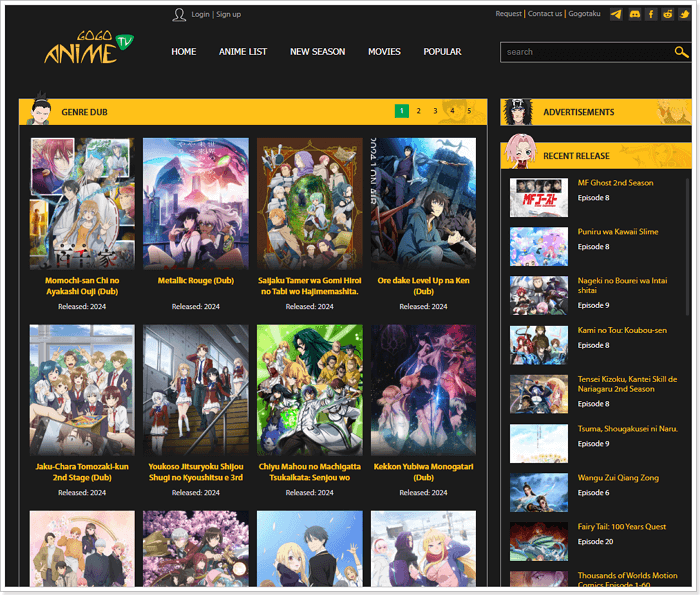The width and height of the screenshot is (700, 595).
Task: Open Tensei Kizoku, Kantei Skill 2nd Season
Action: coord(627,384)
